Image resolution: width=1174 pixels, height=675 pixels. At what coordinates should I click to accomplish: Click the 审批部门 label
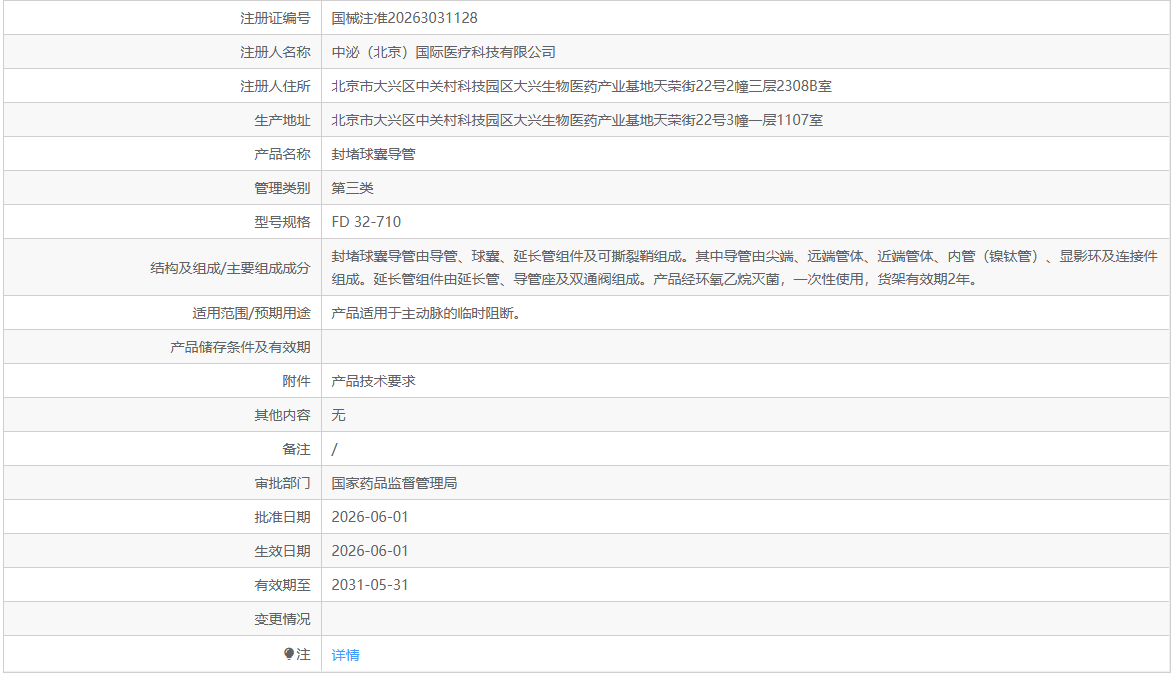[x=282, y=483]
